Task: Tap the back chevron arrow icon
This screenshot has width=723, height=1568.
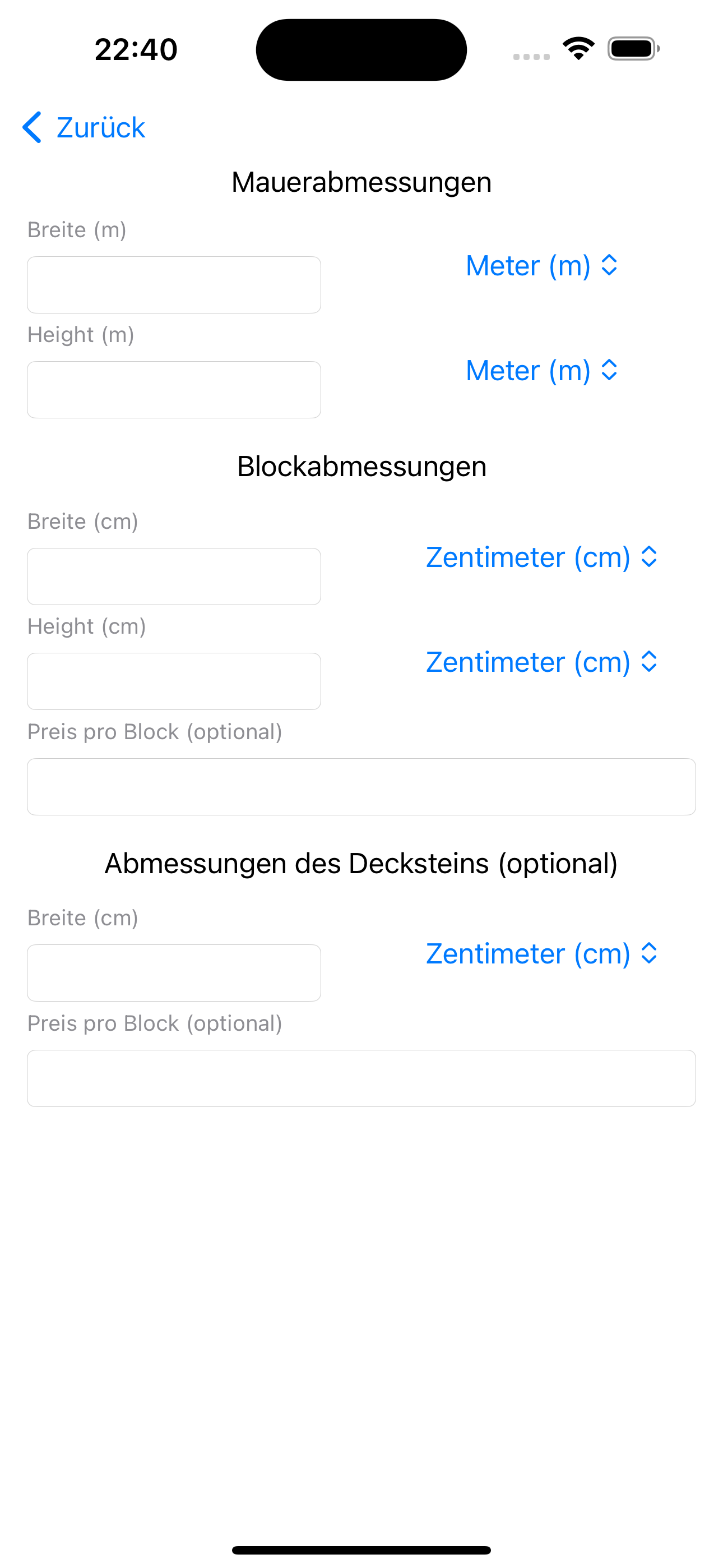Action: click(31, 127)
